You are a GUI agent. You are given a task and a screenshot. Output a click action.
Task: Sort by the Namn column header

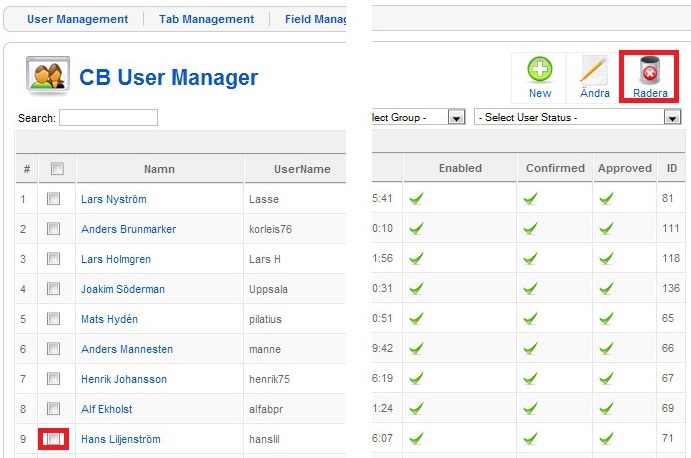(x=159, y=169)
